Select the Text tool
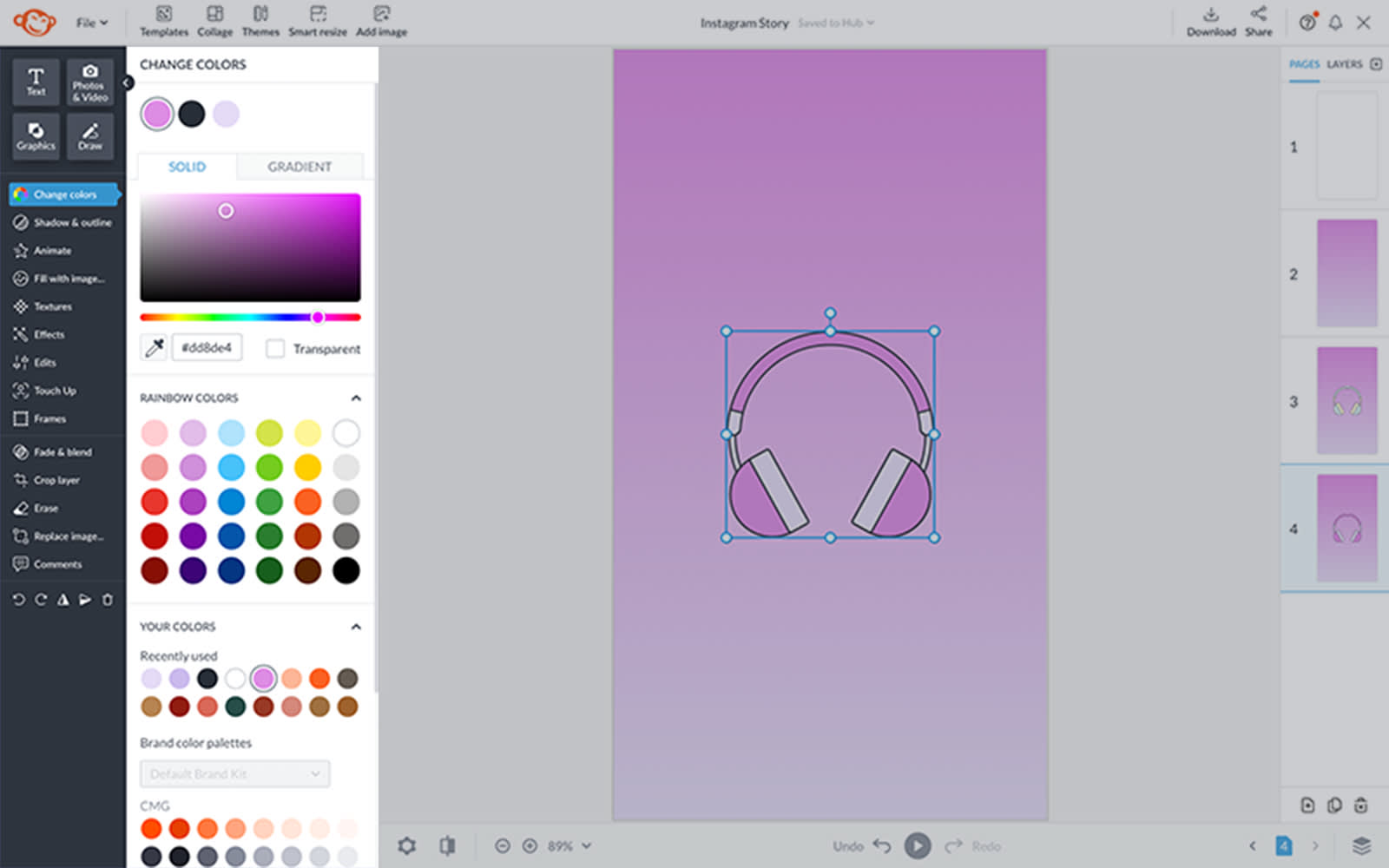 [36, 82]
